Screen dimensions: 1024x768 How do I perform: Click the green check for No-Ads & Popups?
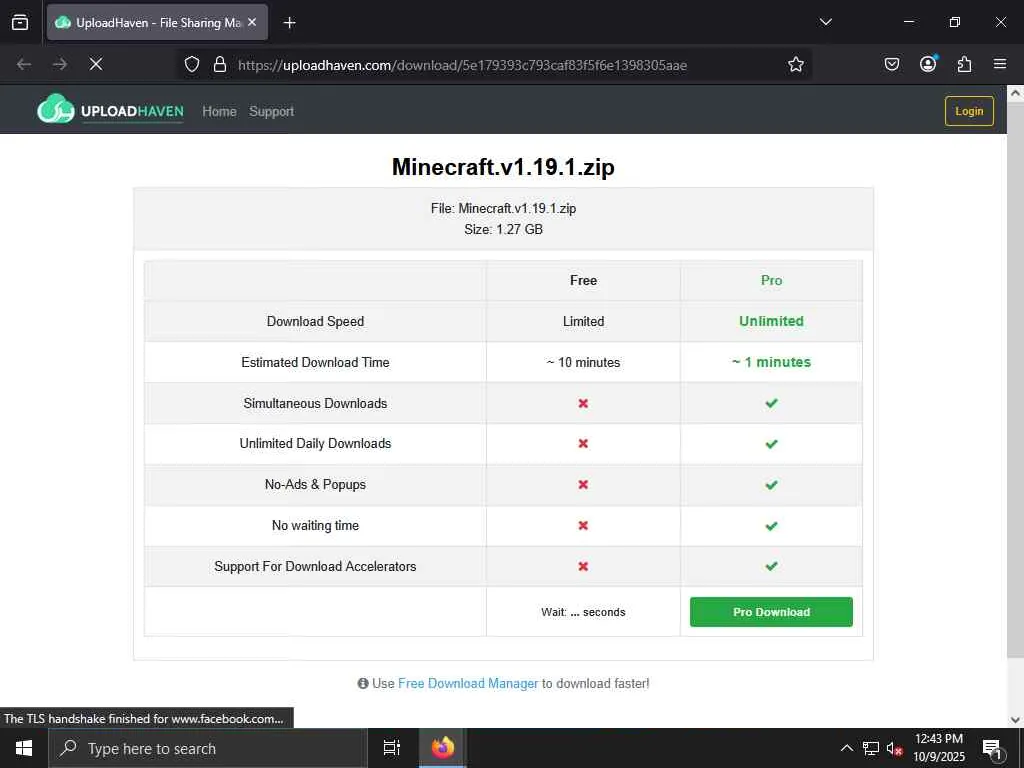pyautogui.click(x=771, y=485)
